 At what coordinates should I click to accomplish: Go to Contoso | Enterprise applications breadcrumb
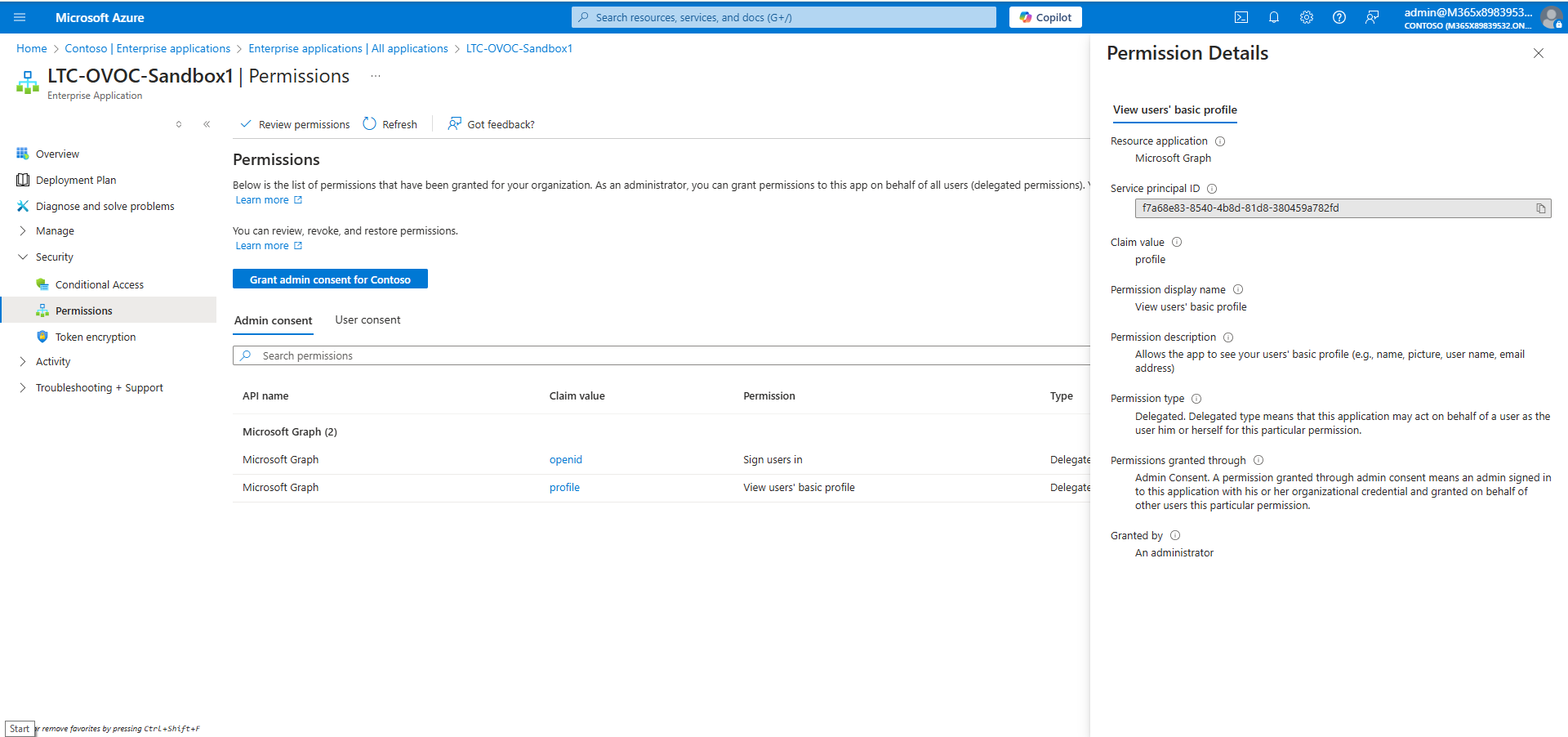148,49
